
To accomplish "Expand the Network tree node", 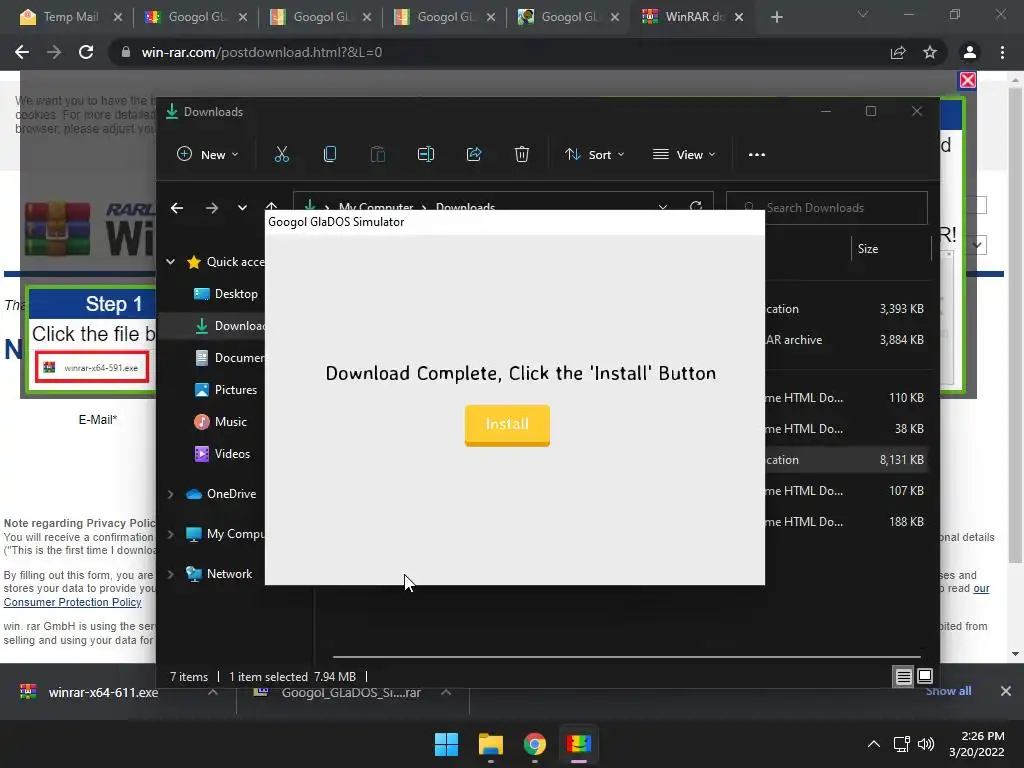I will 170,574.
